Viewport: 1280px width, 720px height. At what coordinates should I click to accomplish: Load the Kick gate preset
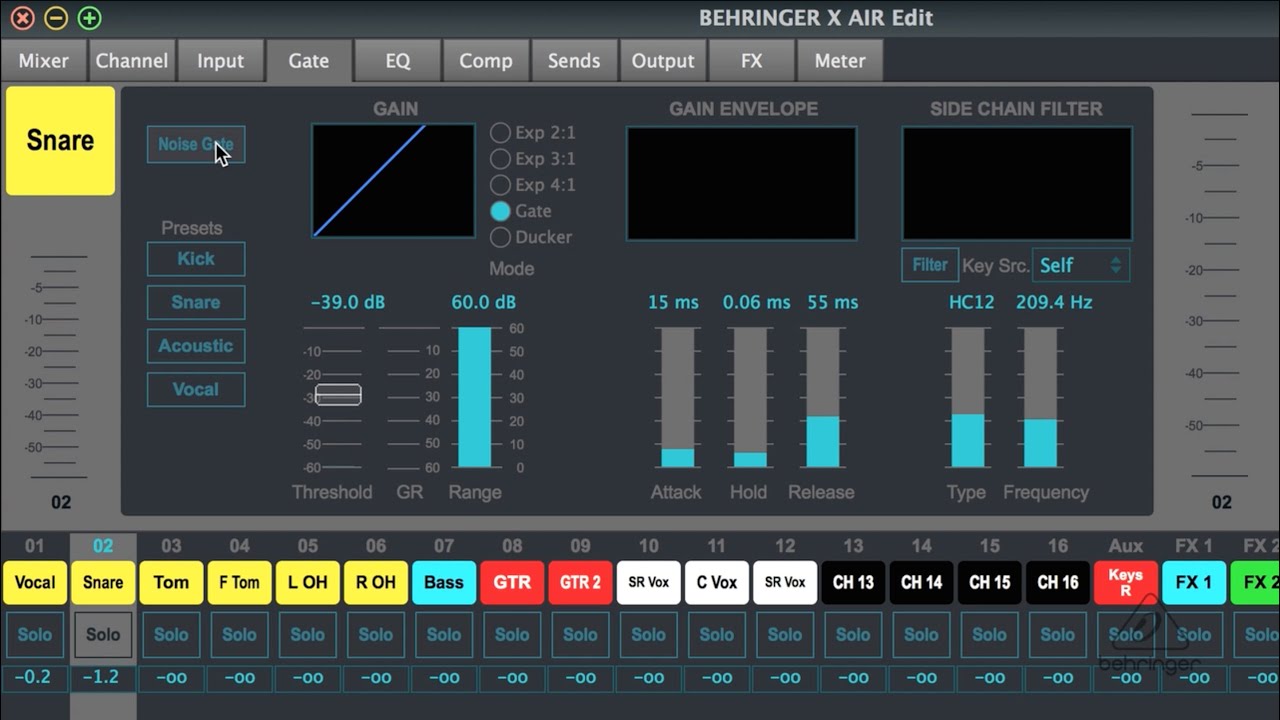(196, 259)
